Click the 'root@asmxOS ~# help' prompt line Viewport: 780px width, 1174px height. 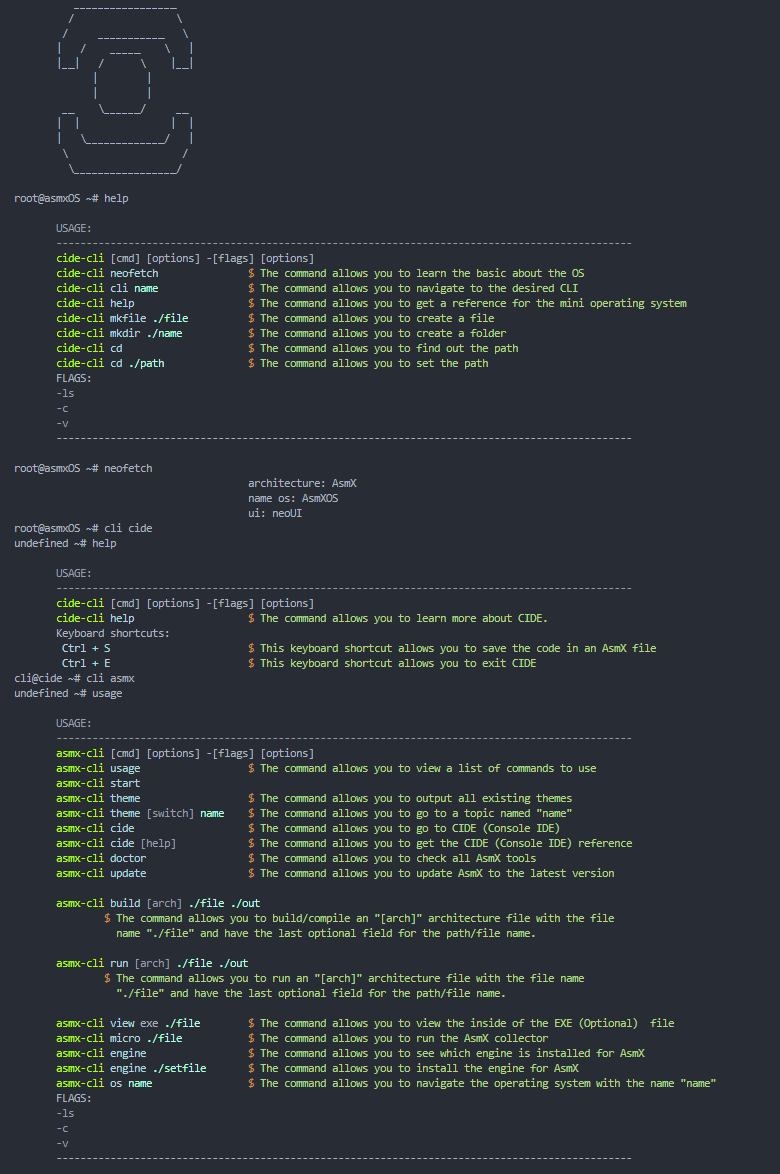coord(71,198)
